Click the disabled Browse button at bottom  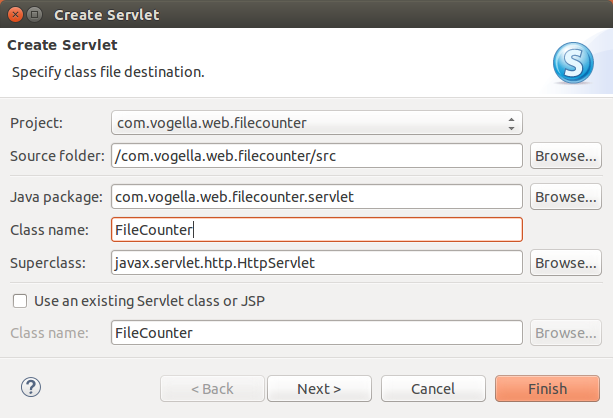coord(566,333)
